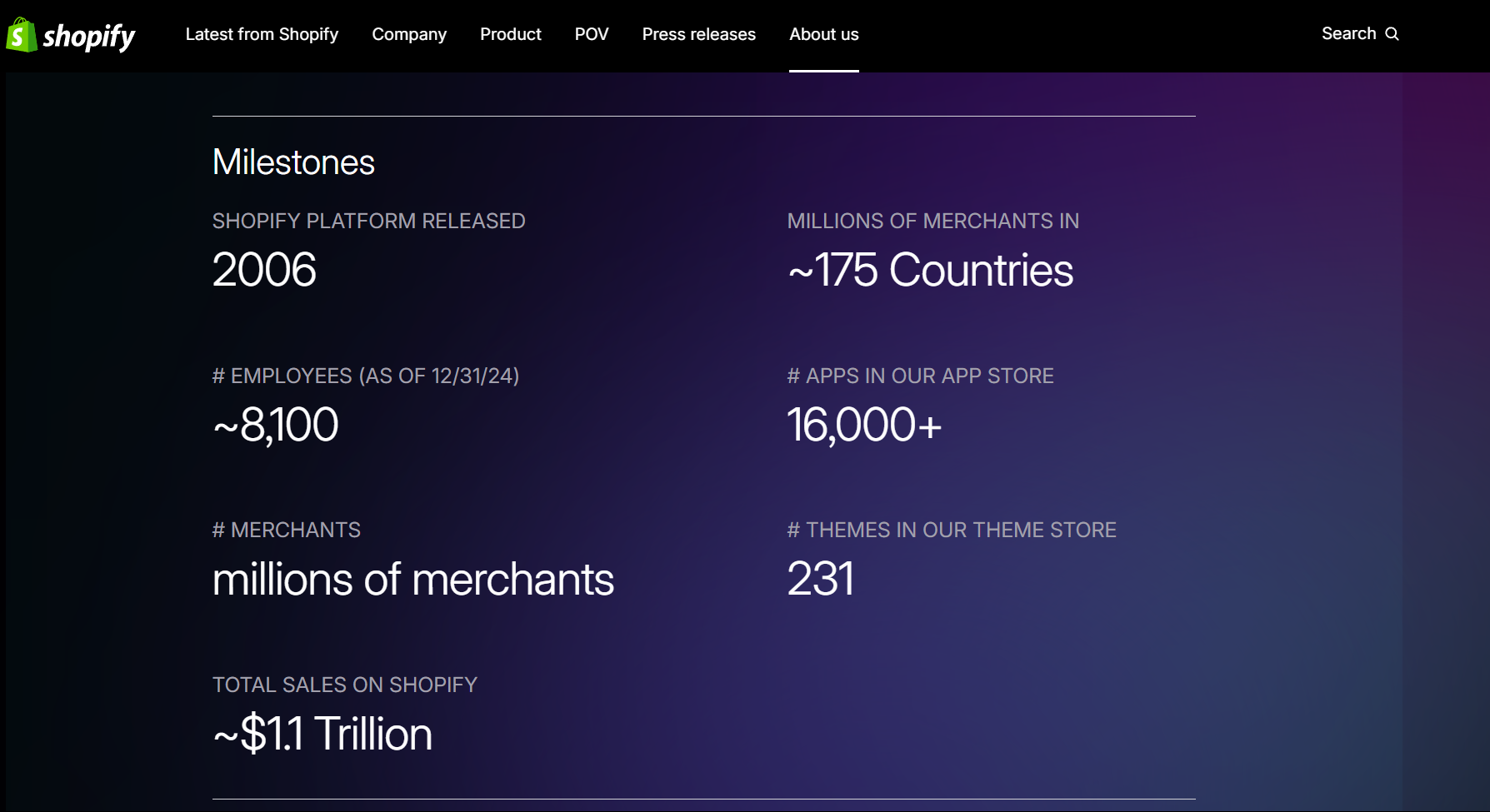
Task: Select the About us tab
Action: tap(824, 34)
